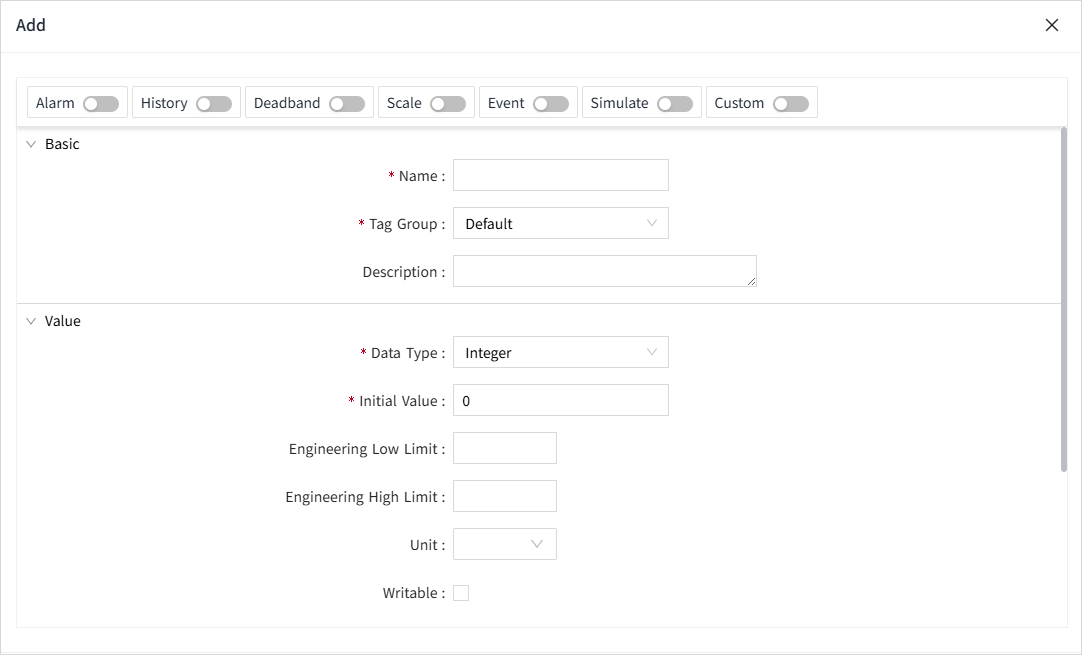Enable the Alarm toggle
This screenshot has height=655, width=1082.
coord(101,104)
